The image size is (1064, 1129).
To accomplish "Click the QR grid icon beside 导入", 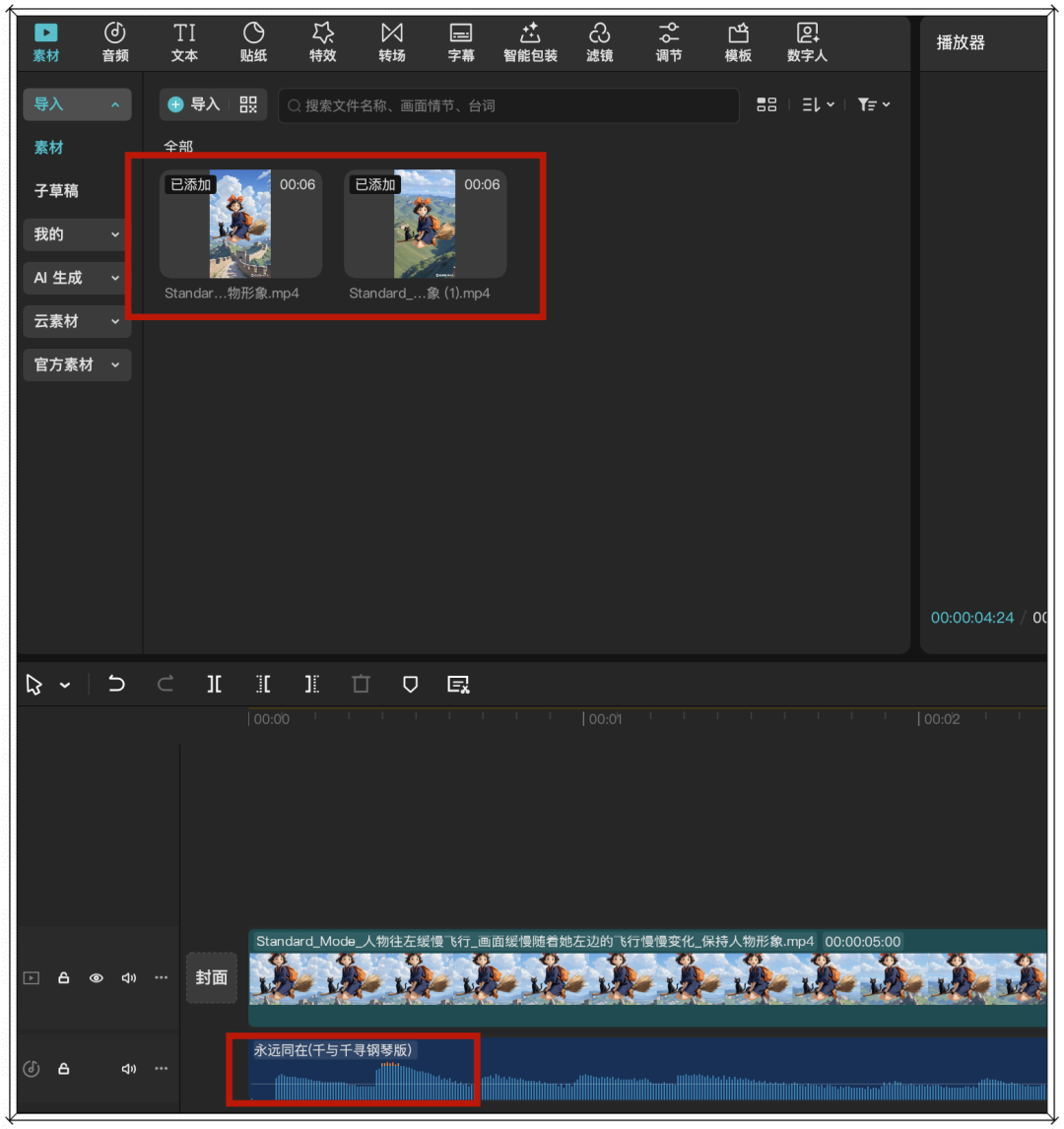I will [248, 105].
